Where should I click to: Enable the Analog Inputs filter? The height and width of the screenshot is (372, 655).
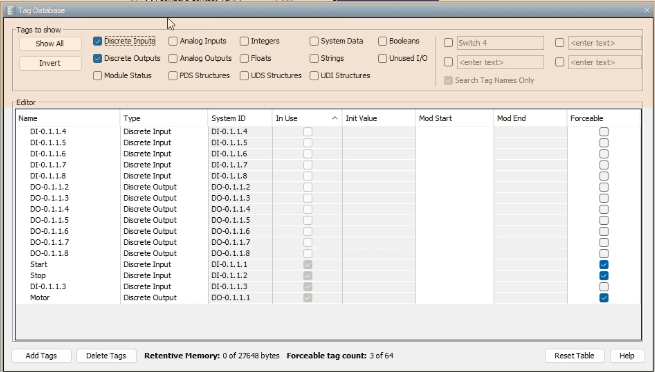[x=173, y=41]
